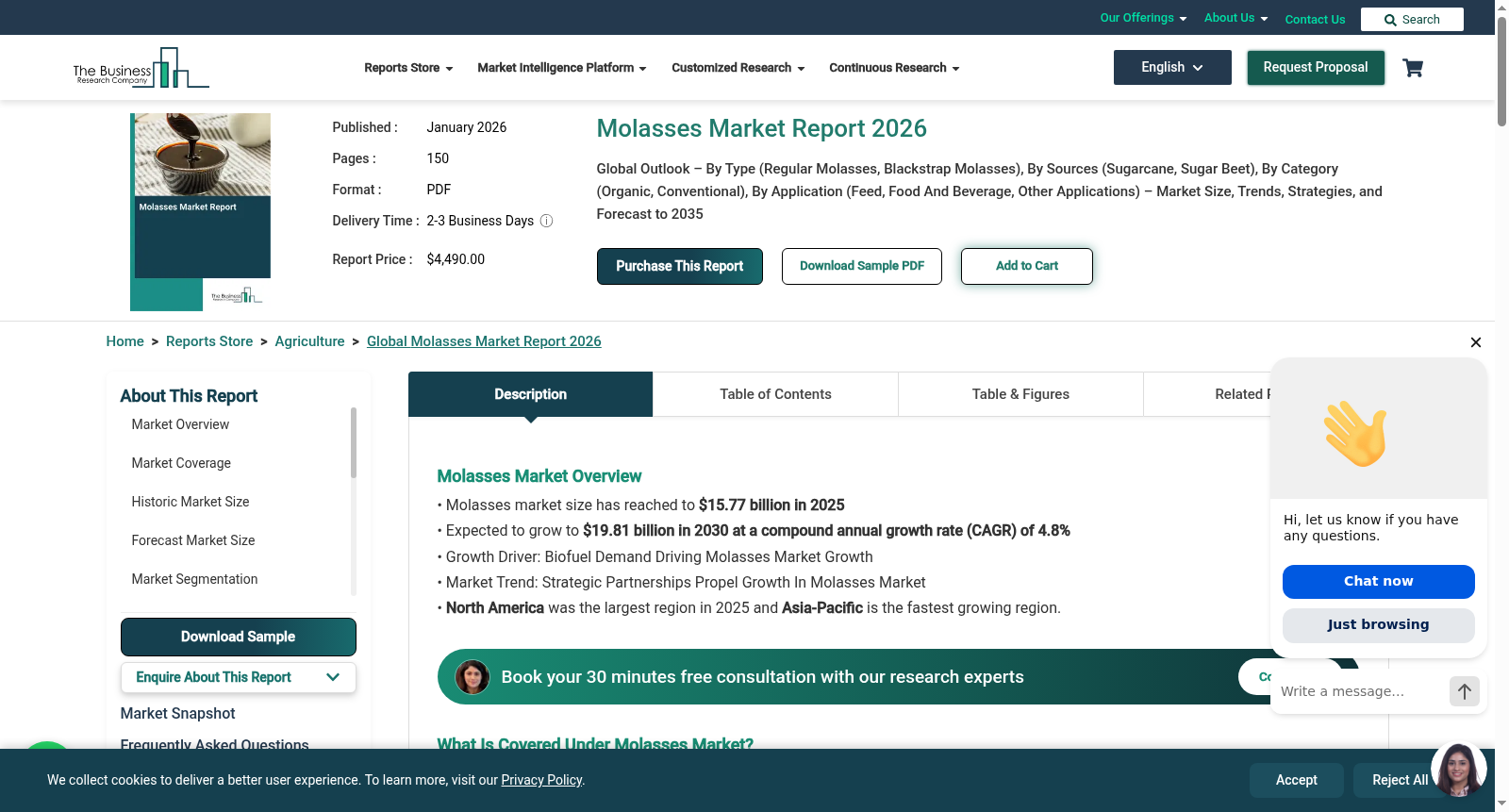
Task: Open the Search box magnifier
Action: point(1390,20)
